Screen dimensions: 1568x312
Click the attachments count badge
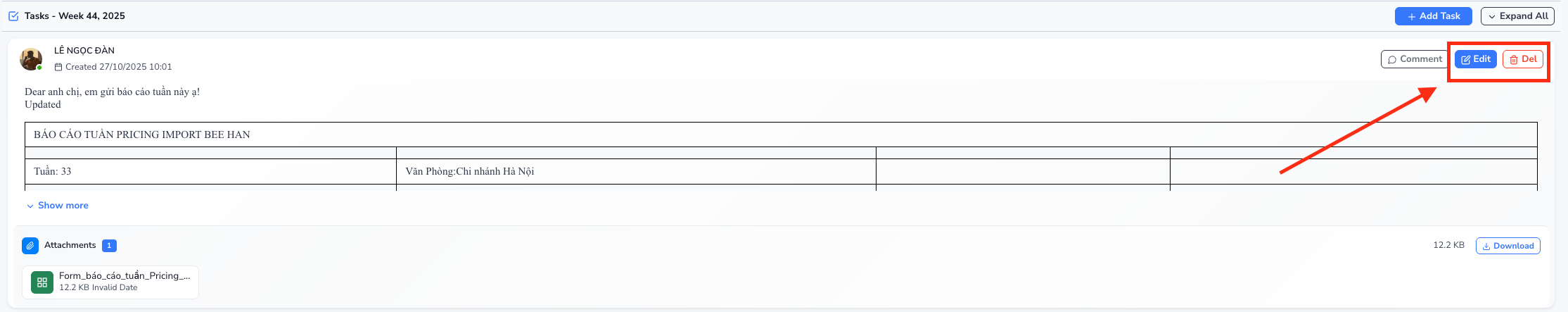109,246
